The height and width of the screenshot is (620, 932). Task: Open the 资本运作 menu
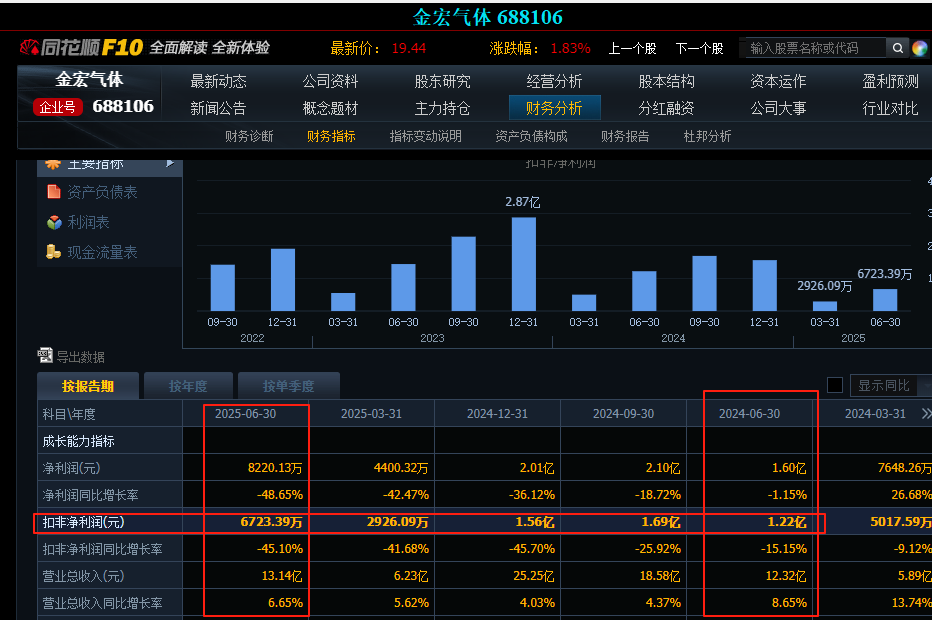[x=778, y=81]
